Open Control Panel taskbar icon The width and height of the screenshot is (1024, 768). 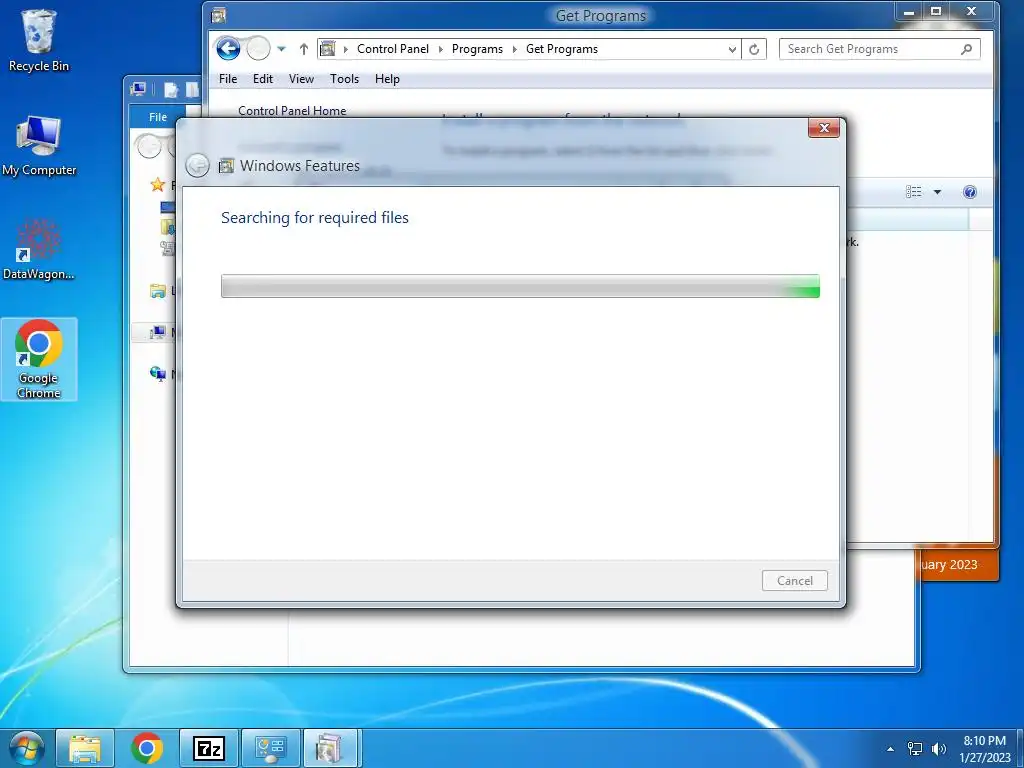[270, 748]
